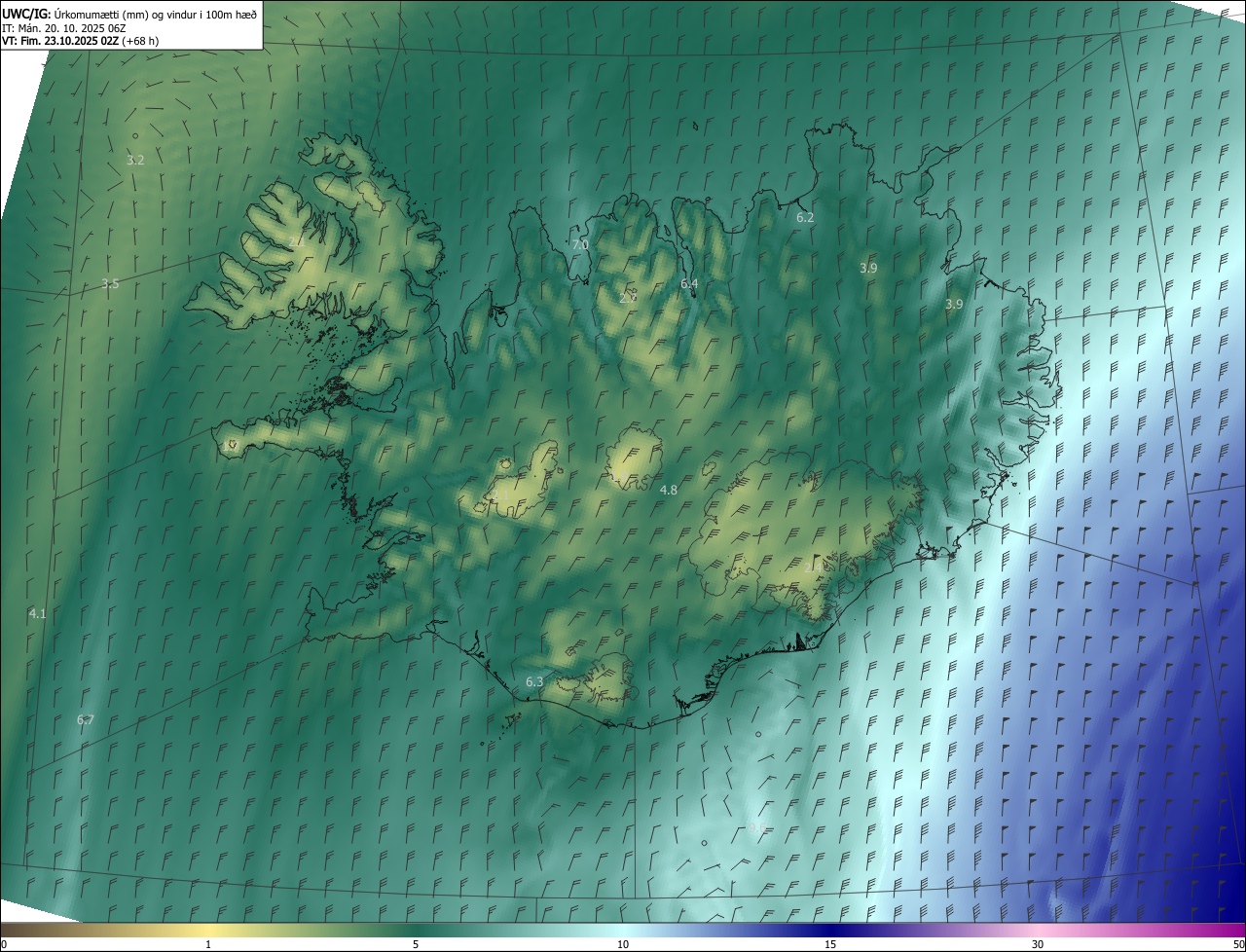This screenshot has width=1246, height=952.
Task: Click the 5 tick on the color scale
Action: coord(416,944)
